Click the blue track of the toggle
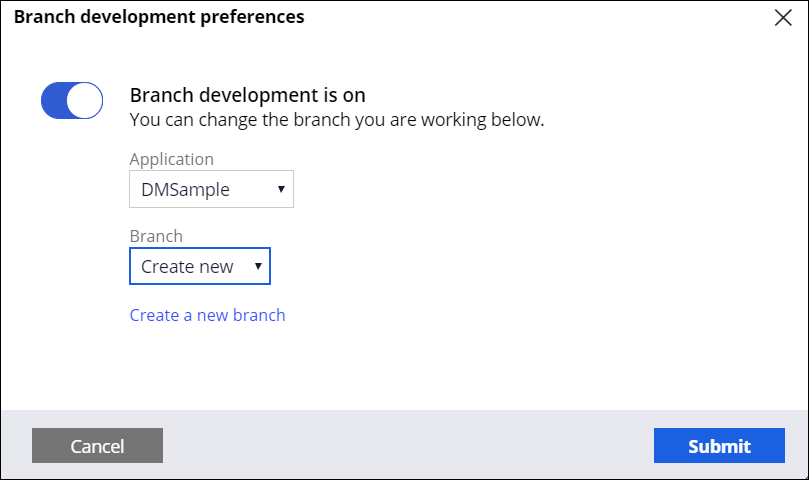 [55, 100]
